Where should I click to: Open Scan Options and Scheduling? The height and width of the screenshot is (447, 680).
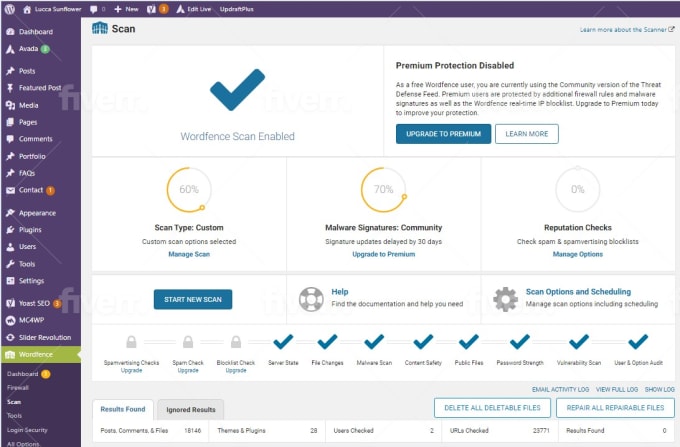(578, 292)
